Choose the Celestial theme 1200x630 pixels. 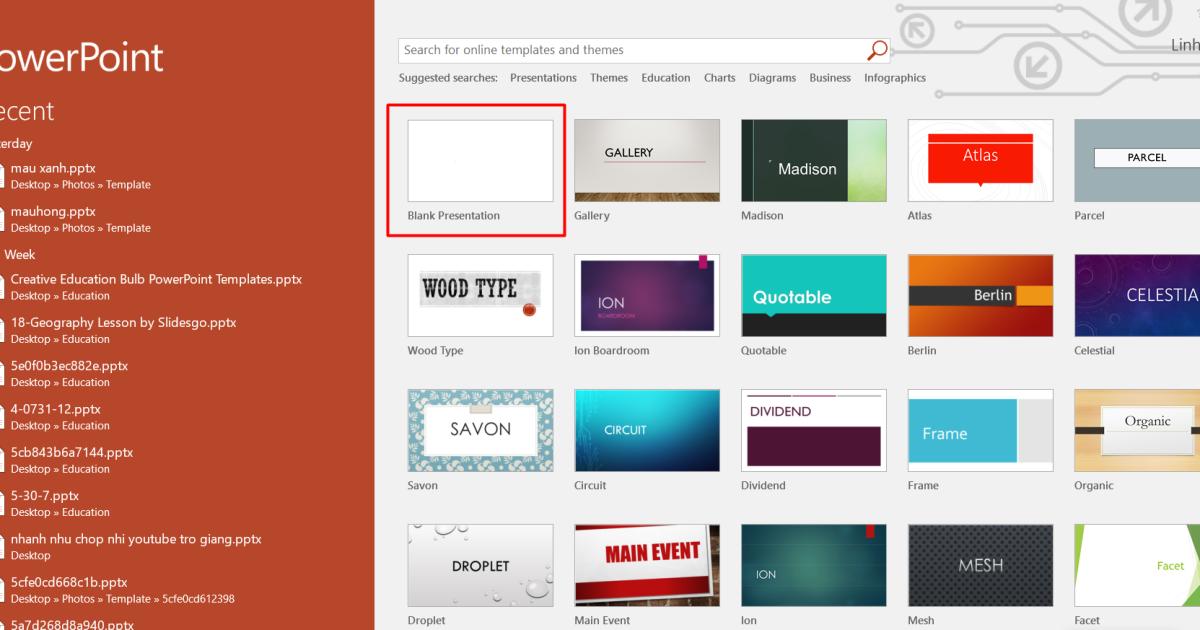pyautogui.click(x=1146, y=295)
